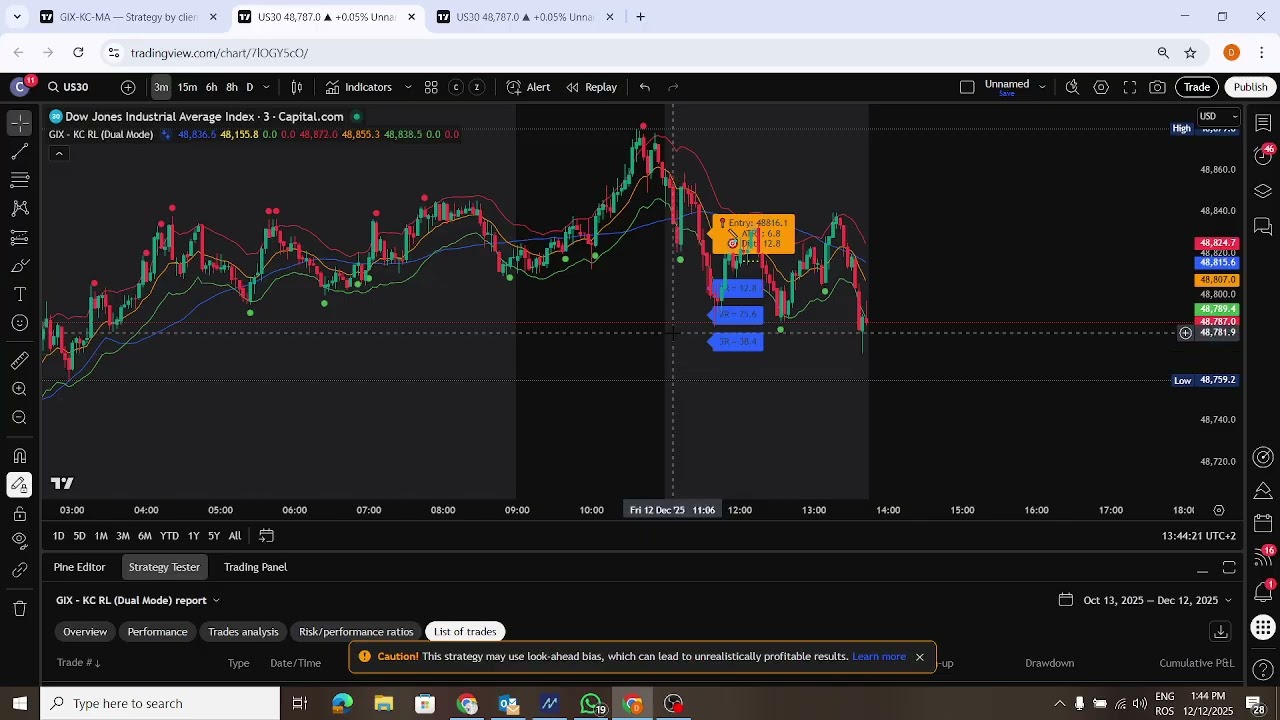Switch to Overview report tab
The width and height of the screenshot is (1280, 720).
click(85, 632)
